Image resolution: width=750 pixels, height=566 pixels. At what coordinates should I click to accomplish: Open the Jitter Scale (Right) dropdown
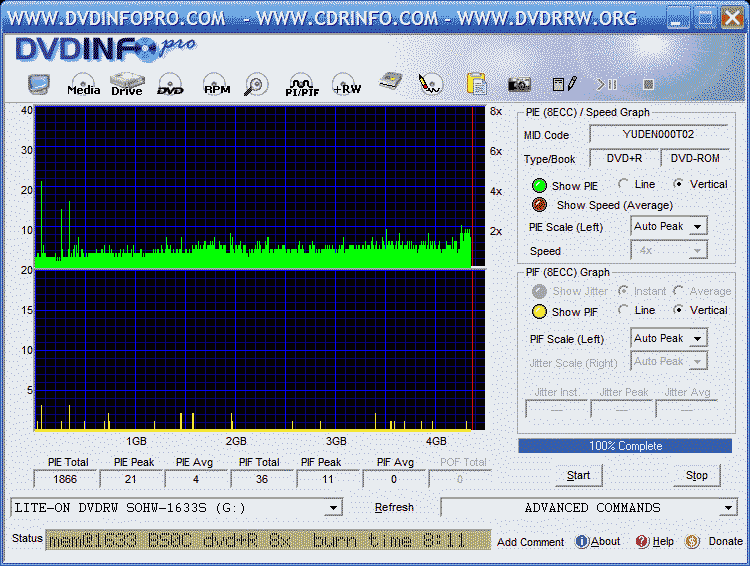669,361
